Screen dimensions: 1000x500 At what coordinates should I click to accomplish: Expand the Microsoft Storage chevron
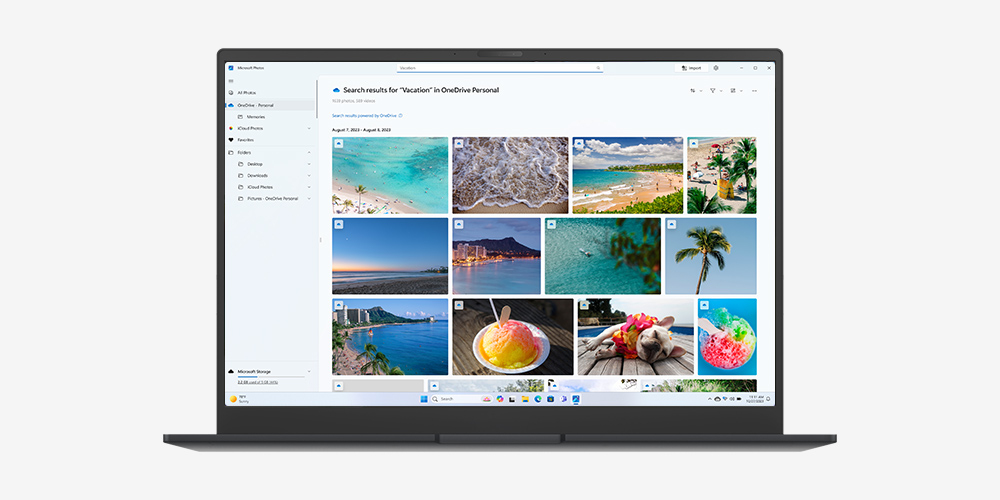[309, 371]
